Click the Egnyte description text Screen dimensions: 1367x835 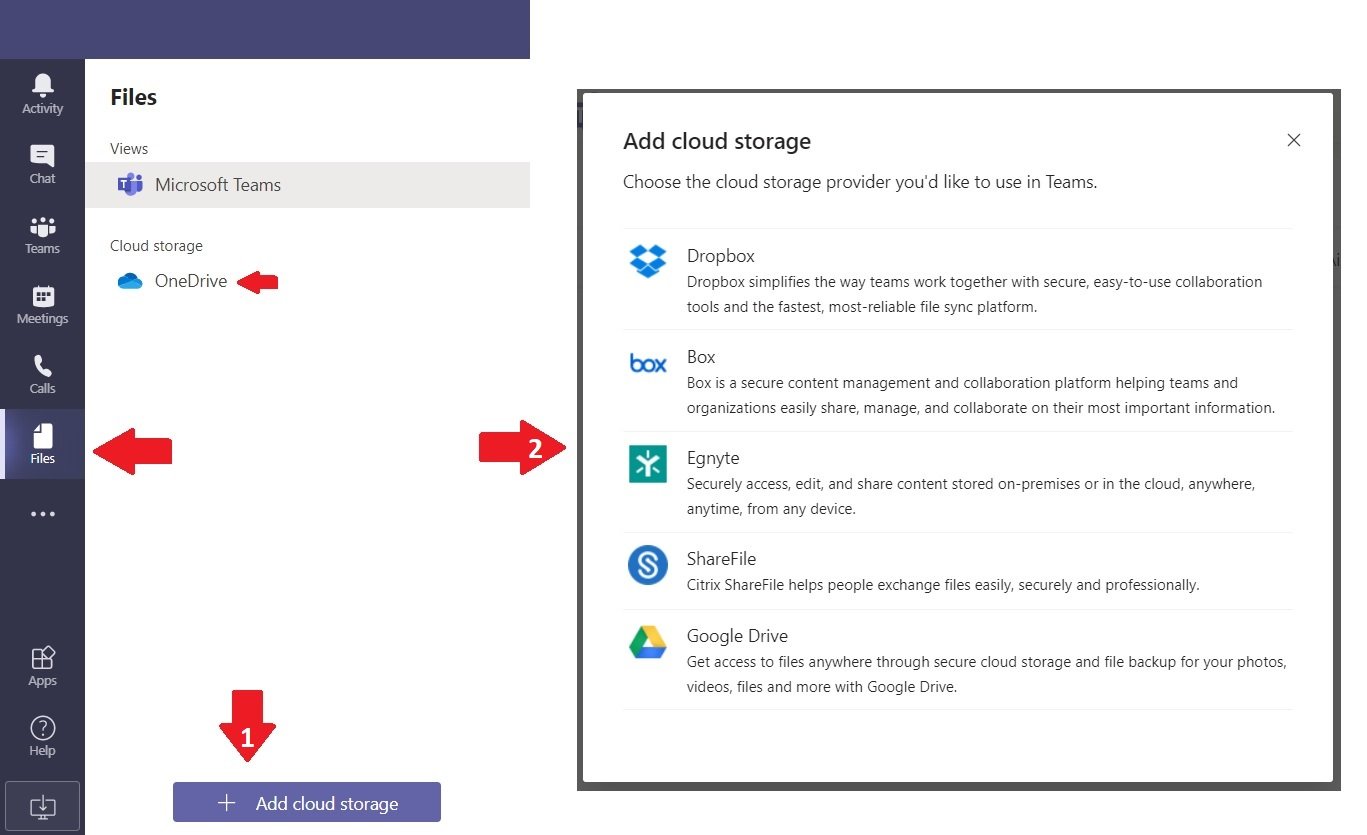point(970,496)
